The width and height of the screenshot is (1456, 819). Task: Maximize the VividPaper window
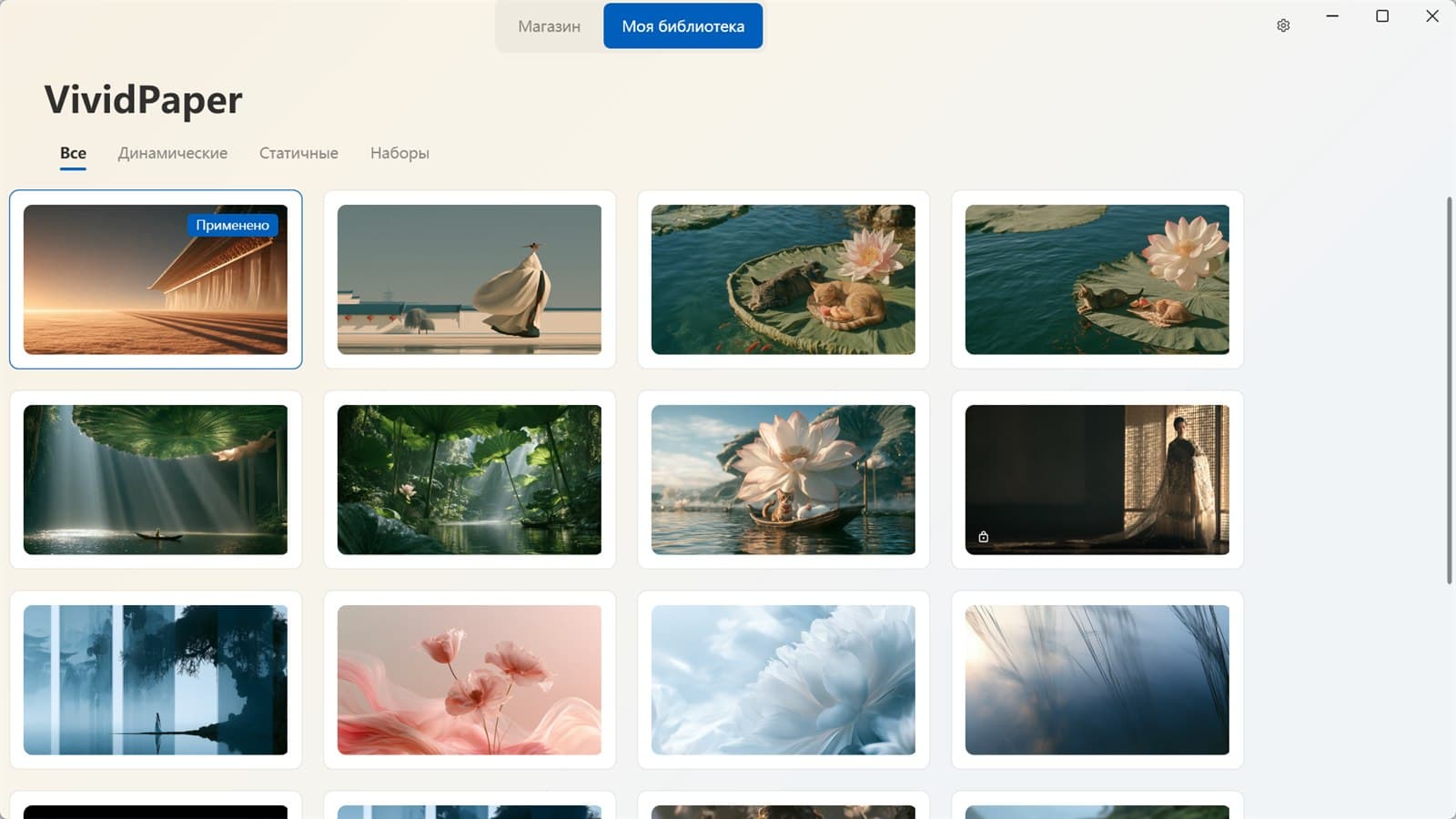tap(1382, 16)
